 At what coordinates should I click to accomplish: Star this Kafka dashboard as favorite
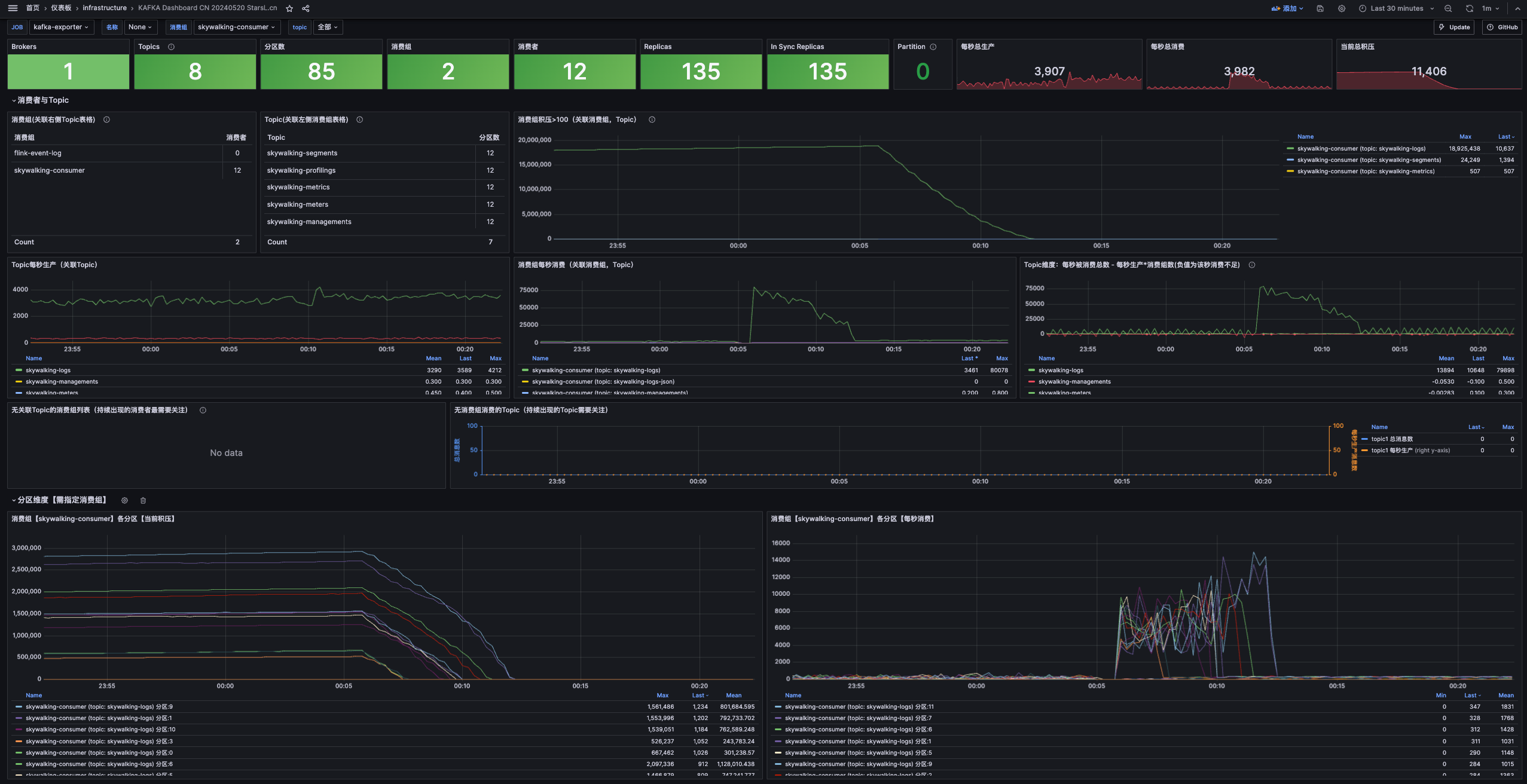290,8
